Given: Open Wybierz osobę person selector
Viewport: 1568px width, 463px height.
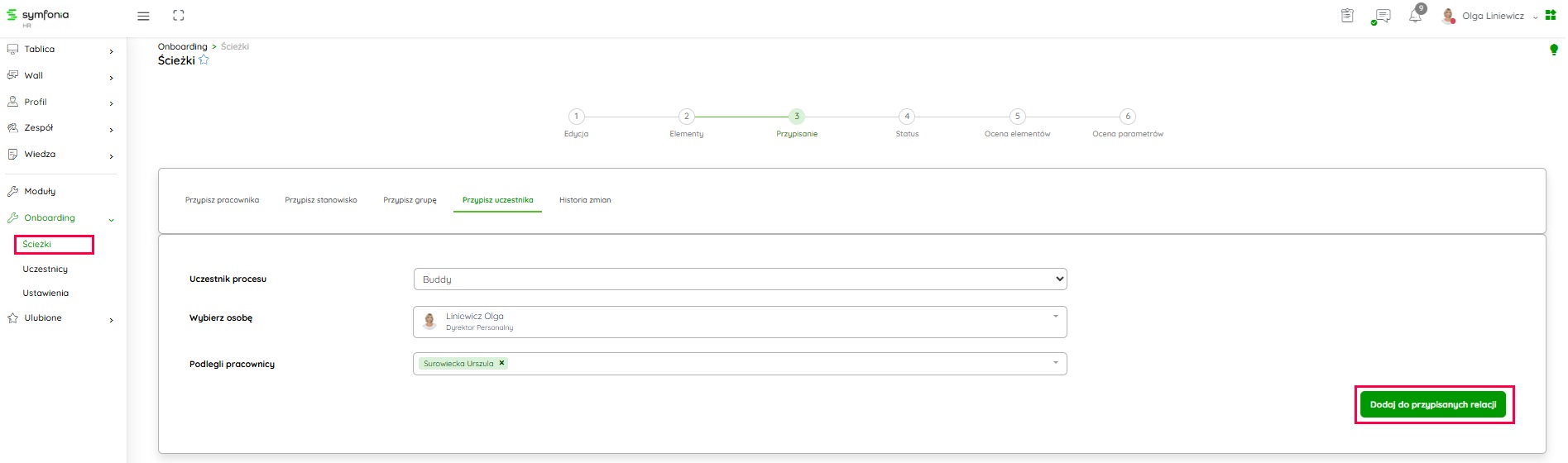Looking at the screenshot, I should [x=739, y=322].
